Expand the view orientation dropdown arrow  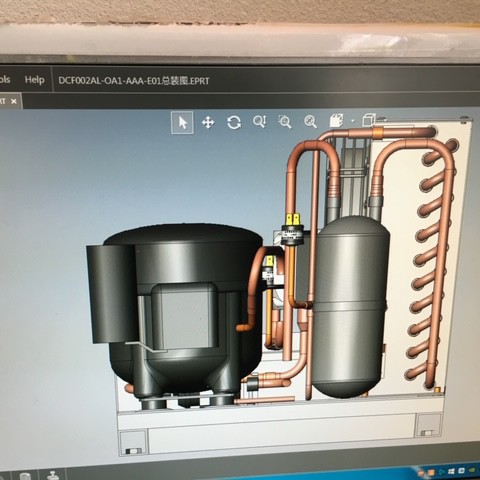(x=353, y=121)
